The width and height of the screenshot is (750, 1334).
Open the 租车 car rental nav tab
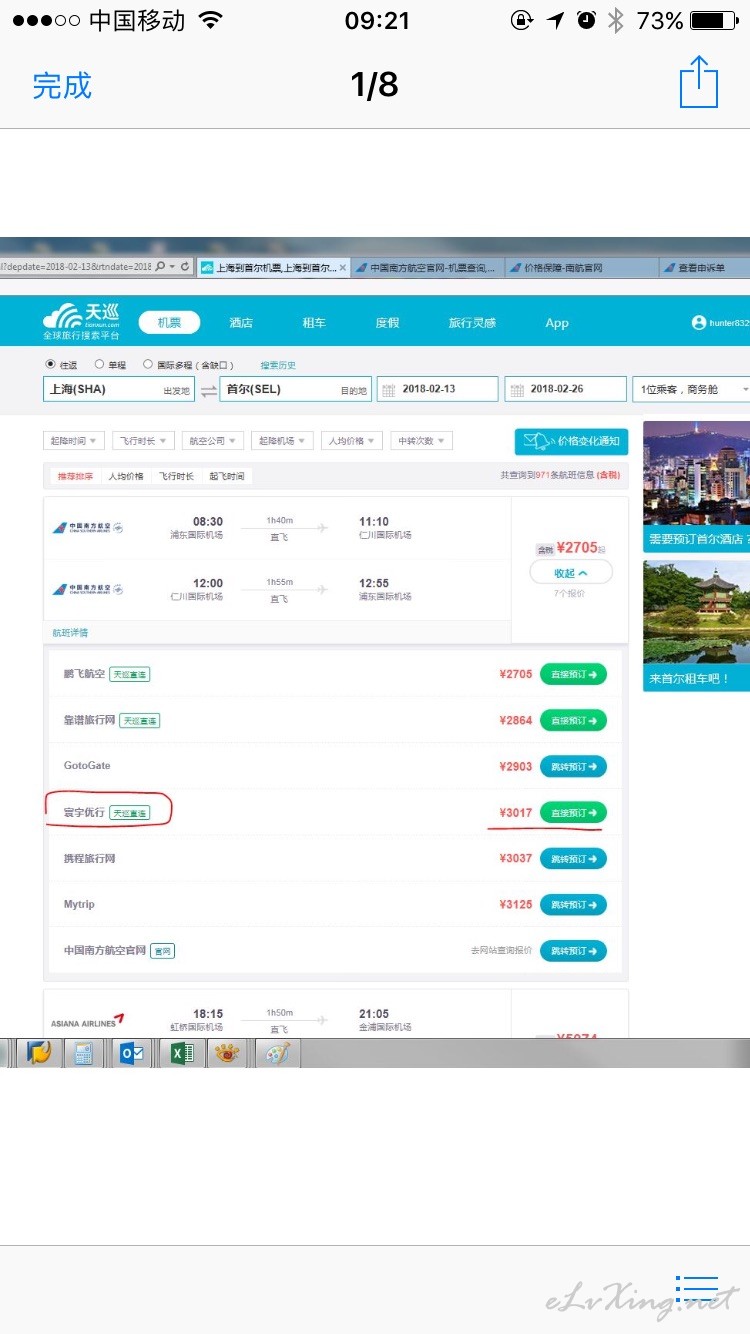click(x=314, y=323)
